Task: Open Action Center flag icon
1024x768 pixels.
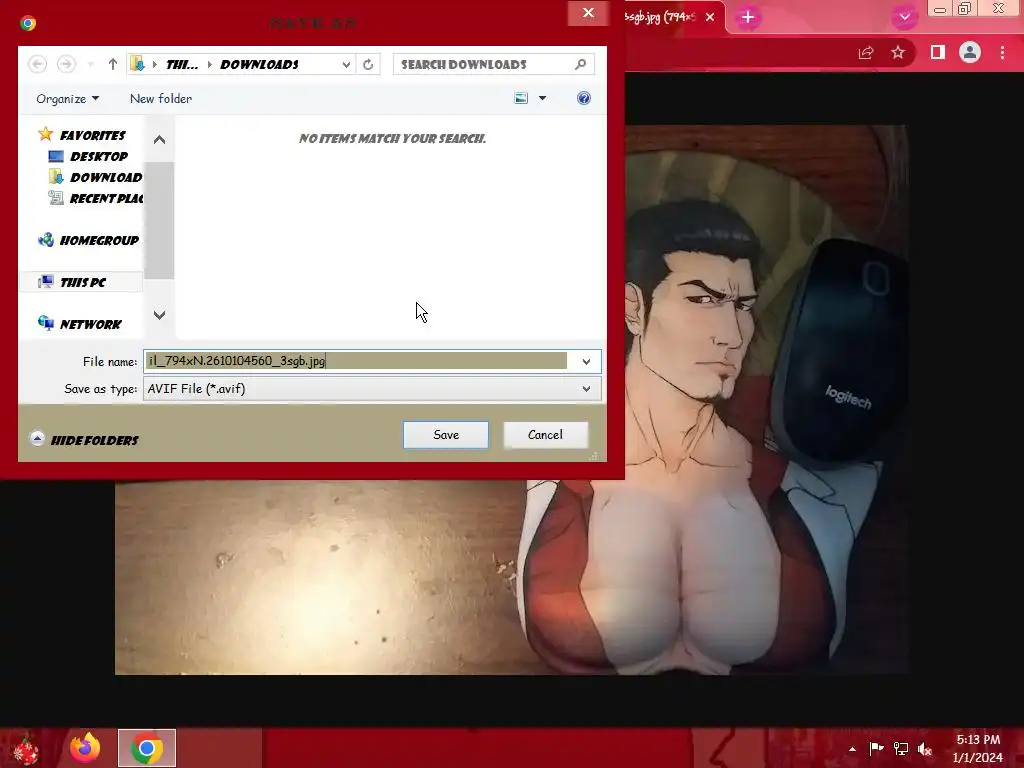Action: 876,749
